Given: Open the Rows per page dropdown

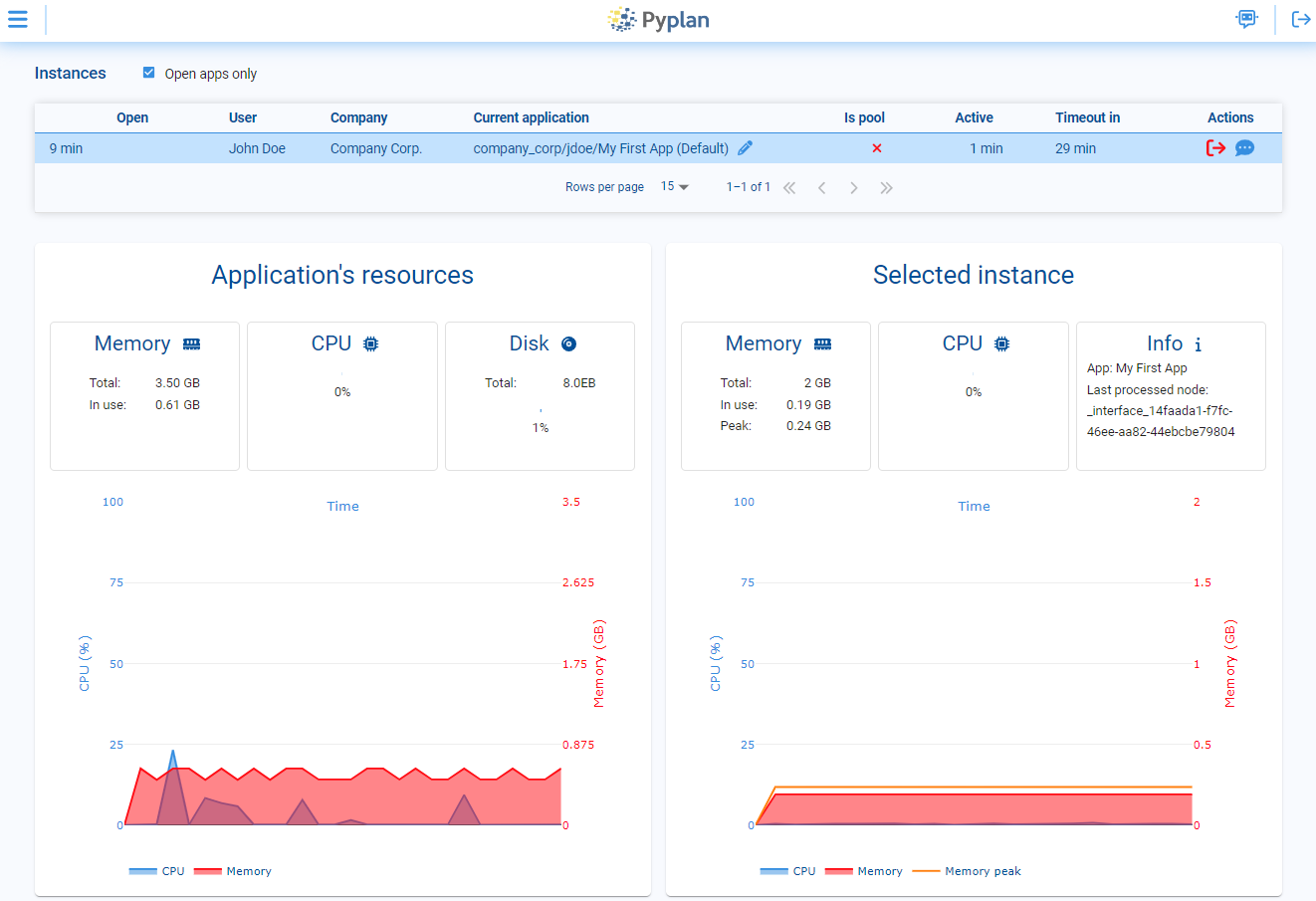Looking at the screenshot, I should coord(675,186).
